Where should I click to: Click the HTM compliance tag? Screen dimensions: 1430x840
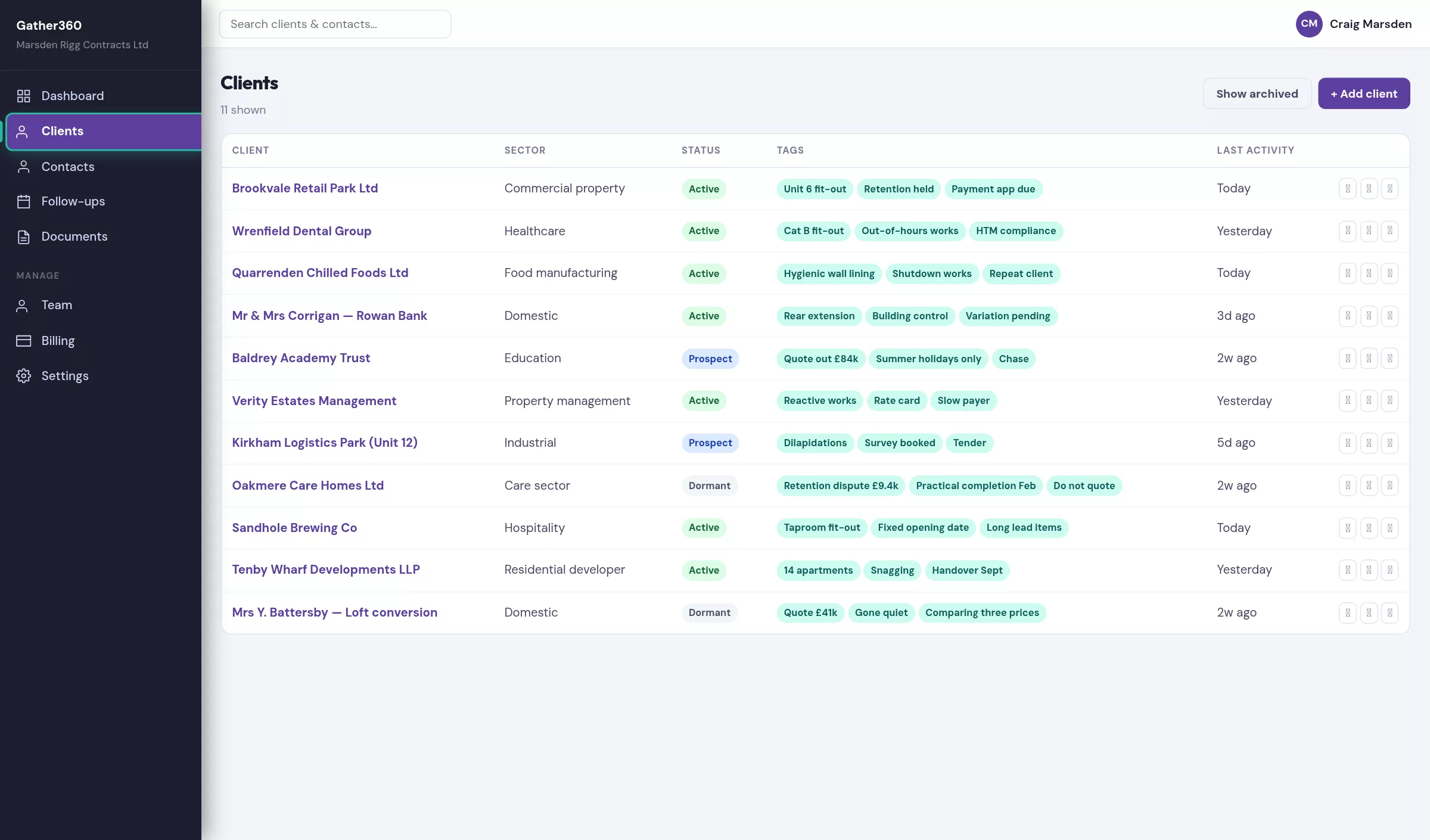tap(1015, 231)
